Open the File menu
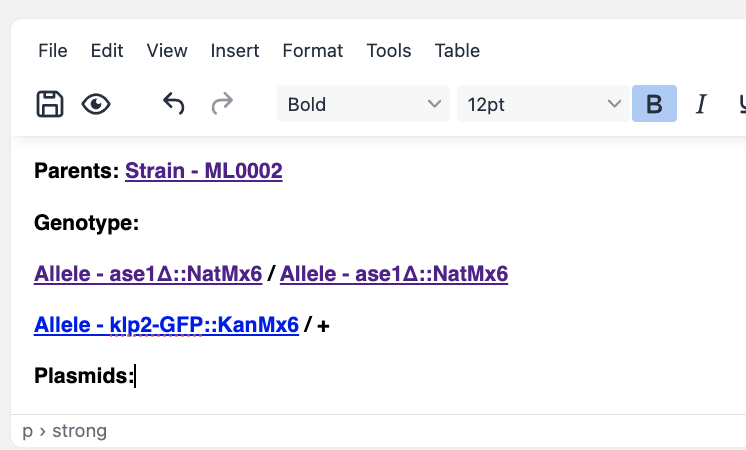746x450 pixels. [53, 50]
